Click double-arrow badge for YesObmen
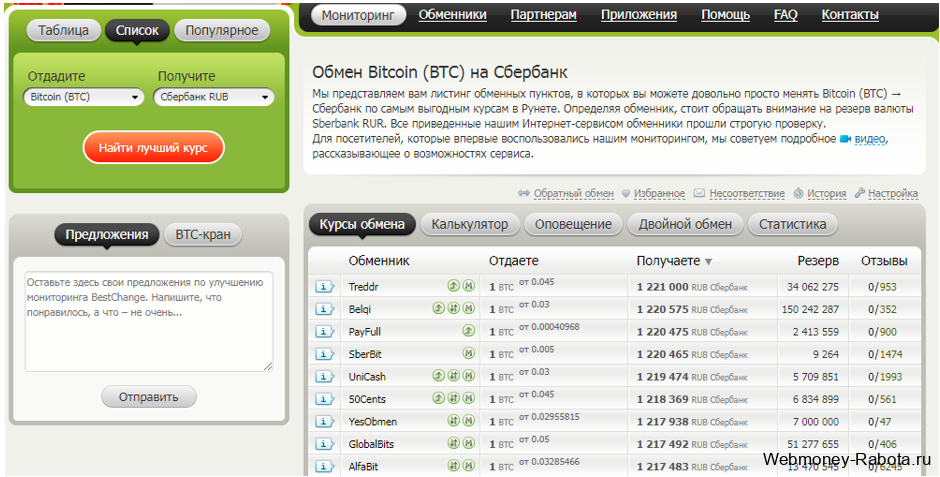940x477 pixels. click(x=454, y=421)
